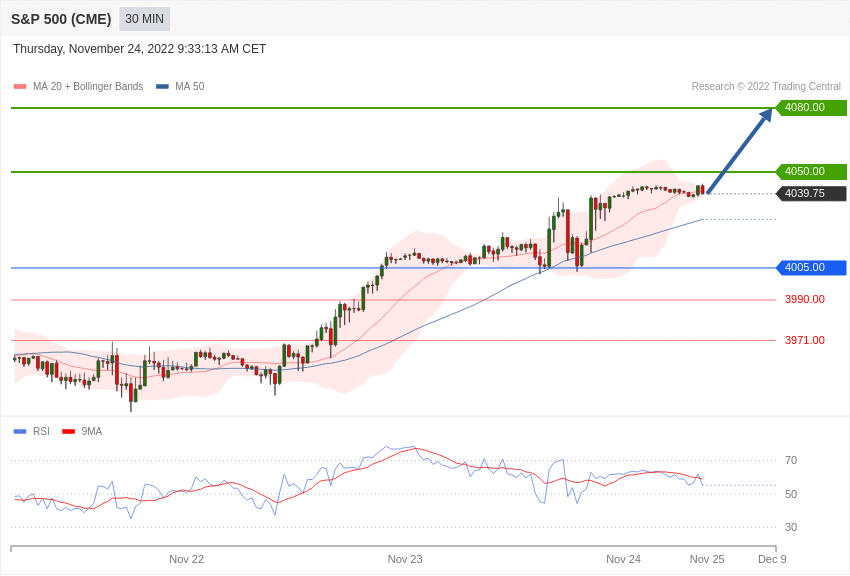The height and width of the screenshot is (576, 850).
Task: Click the MA 50 legend blue swatch
Action: click(x=162, y=87)
